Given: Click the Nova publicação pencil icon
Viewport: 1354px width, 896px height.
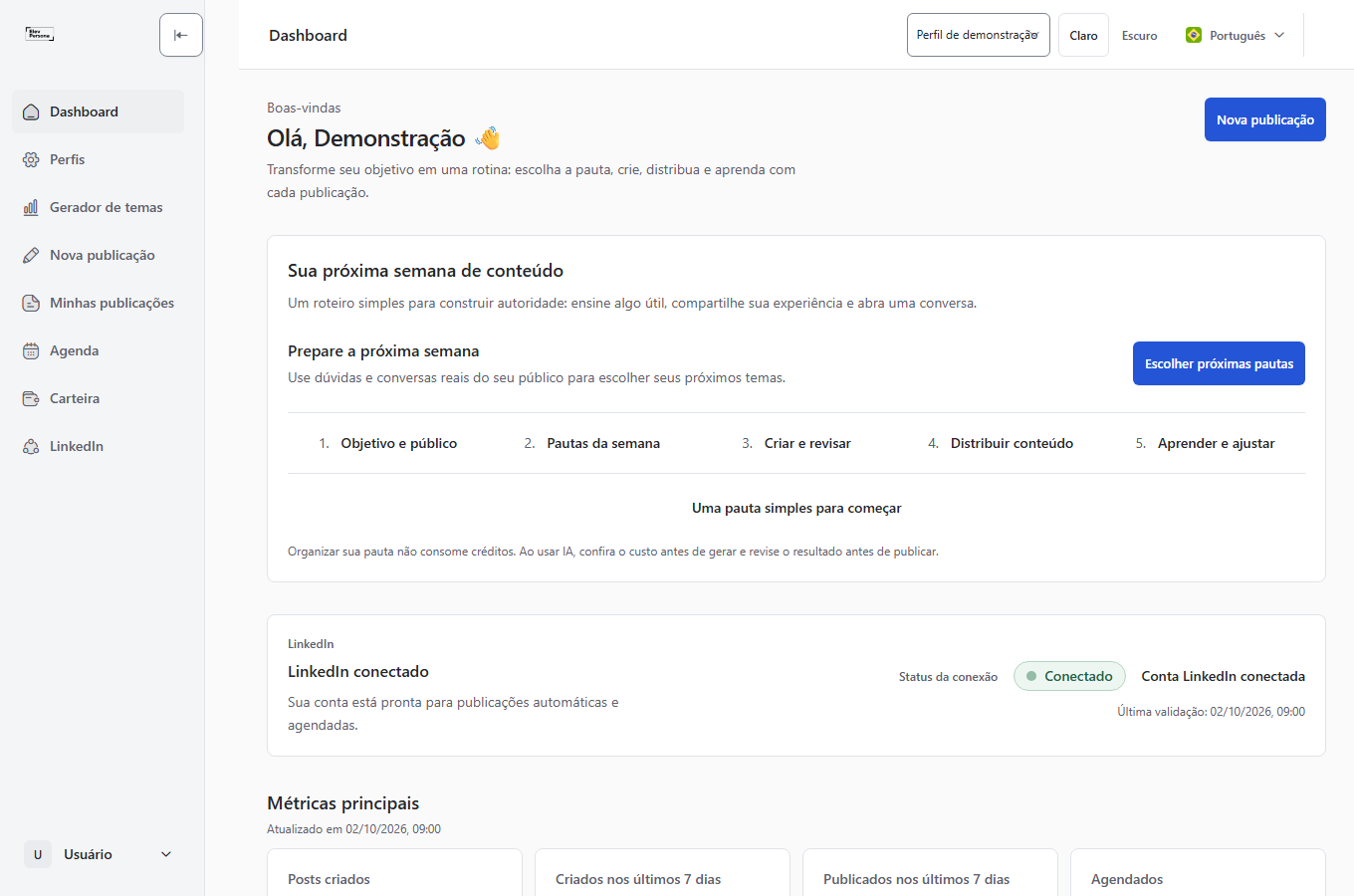Looking at the screenshot, I should coord(31,255).
